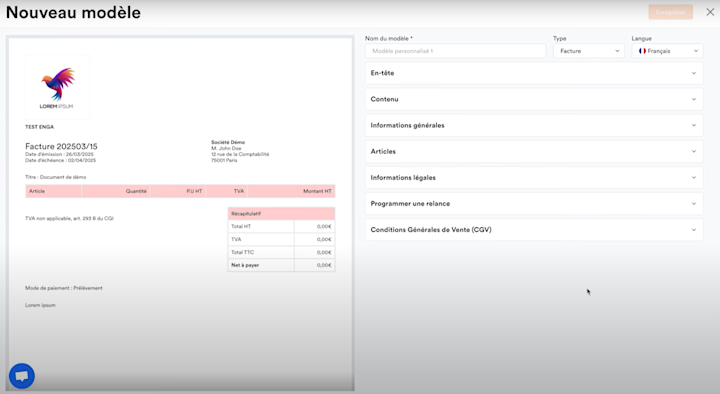Viewport: 720px width, 394px height.
Task: Expand Conditions Générales de Vente (CGV)
Action: coord(534,230)
